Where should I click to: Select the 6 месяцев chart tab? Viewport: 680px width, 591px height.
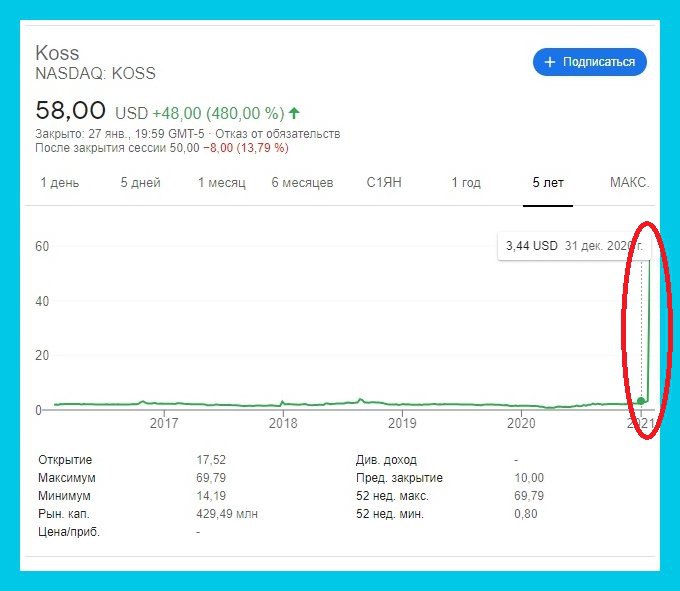coord(302,183)
